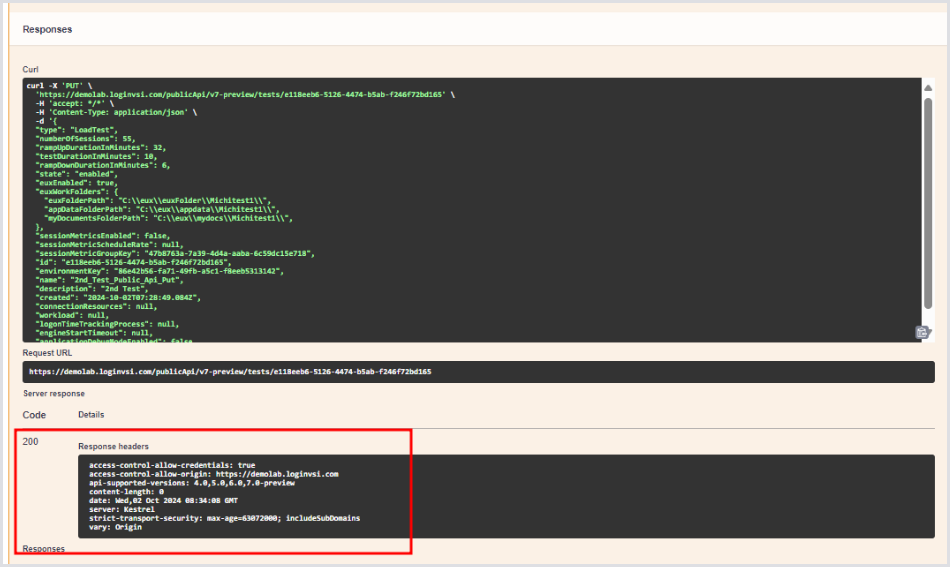950x567 pixels.
Task: Click the Details column header
Action: coord(91,414)
